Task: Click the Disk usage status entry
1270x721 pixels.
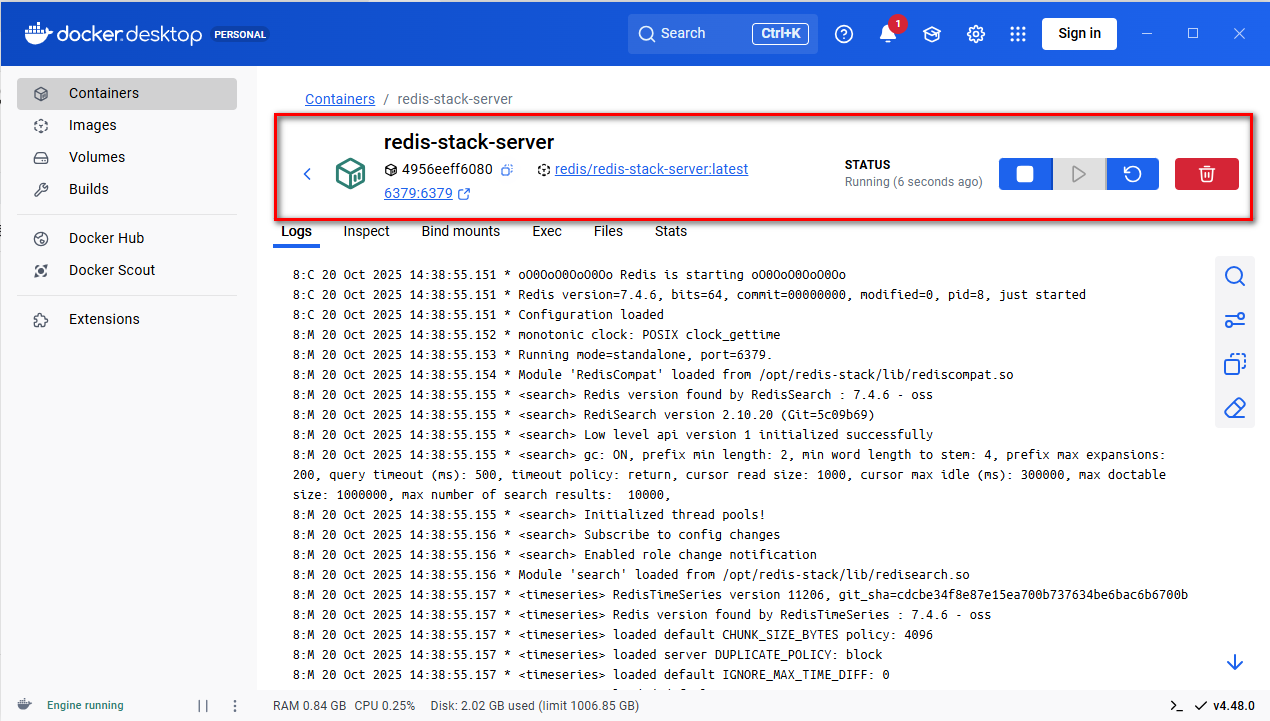Action: click(534, 705)
